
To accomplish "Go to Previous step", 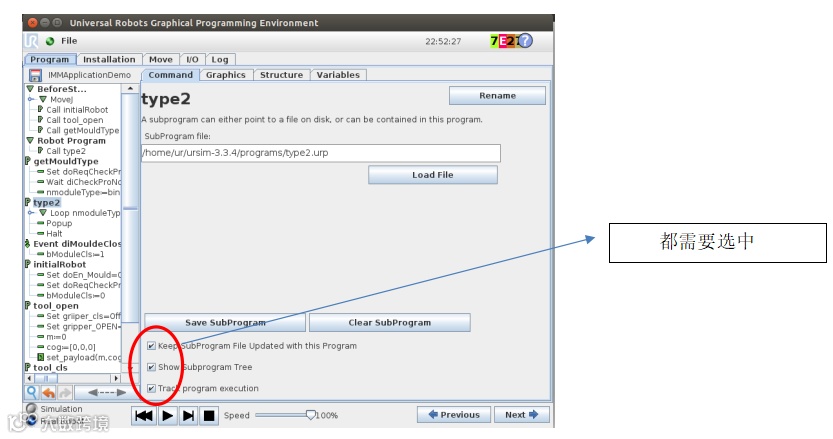I will tap(454, 415).
